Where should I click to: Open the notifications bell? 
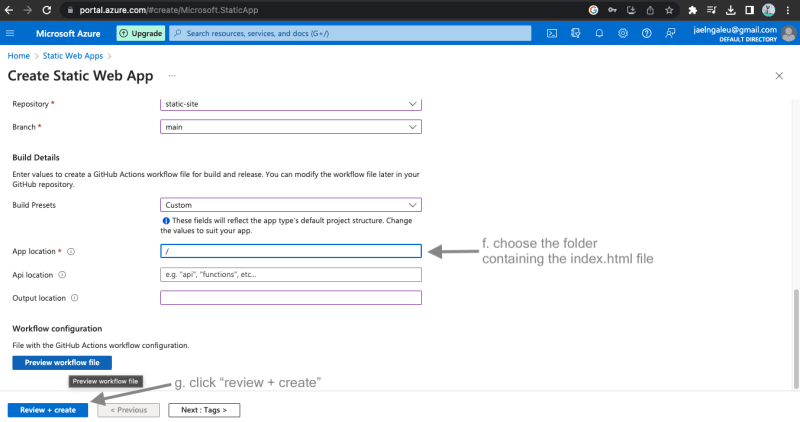(599, 34)
